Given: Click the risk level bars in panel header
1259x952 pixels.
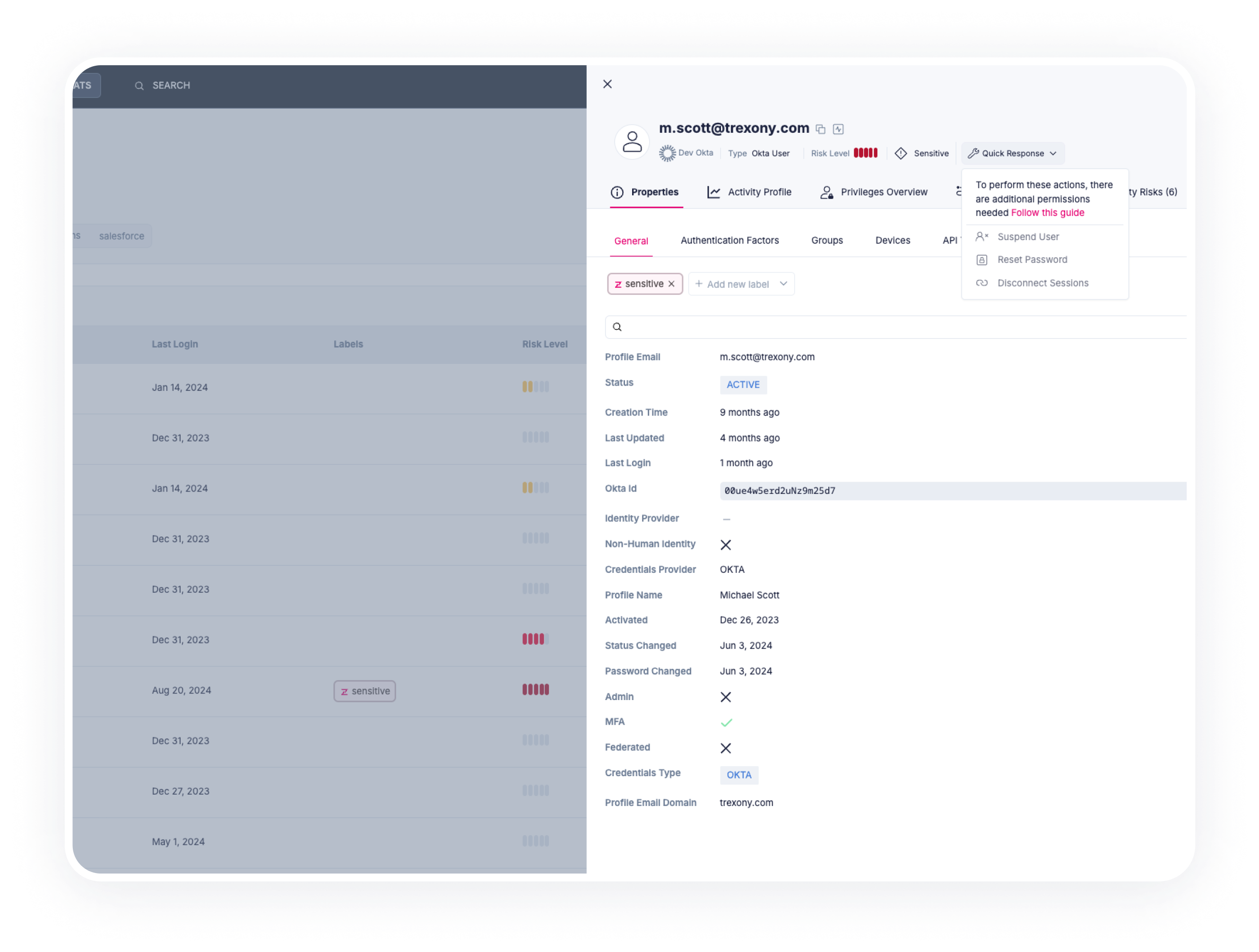Looking at the screenshot, I should click(865, 153).
